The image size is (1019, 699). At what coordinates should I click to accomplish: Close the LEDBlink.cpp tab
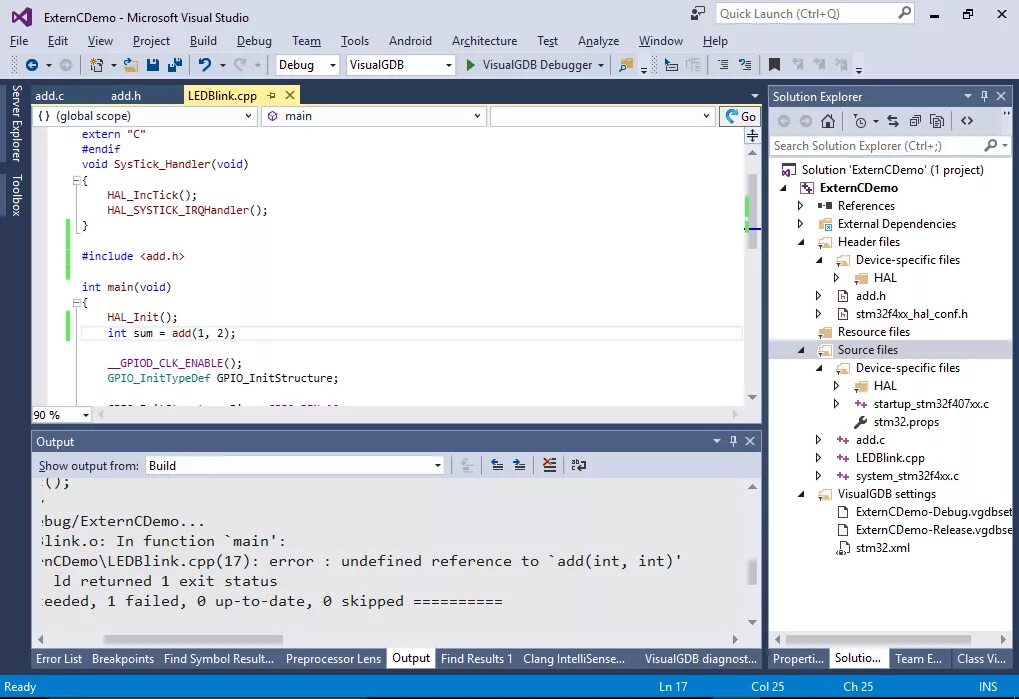(290, 95)
